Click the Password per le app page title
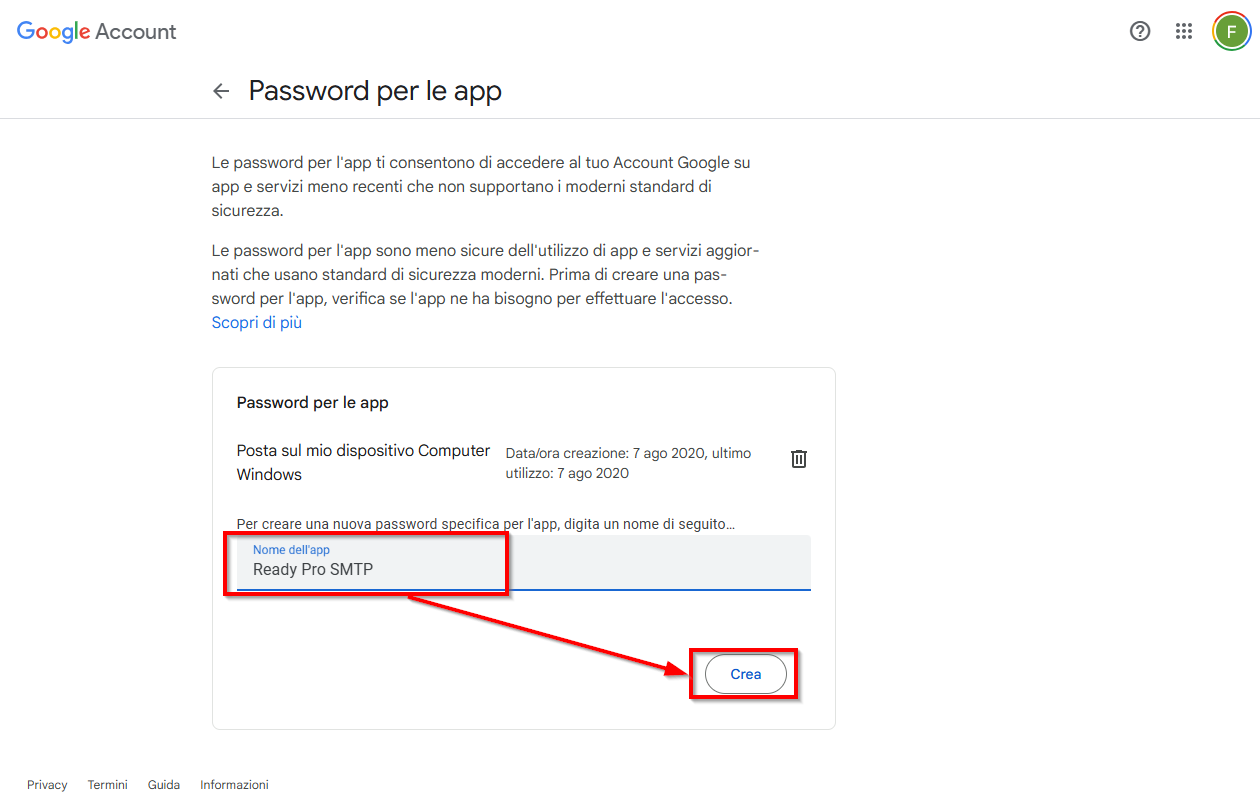 tap(375, 91)
